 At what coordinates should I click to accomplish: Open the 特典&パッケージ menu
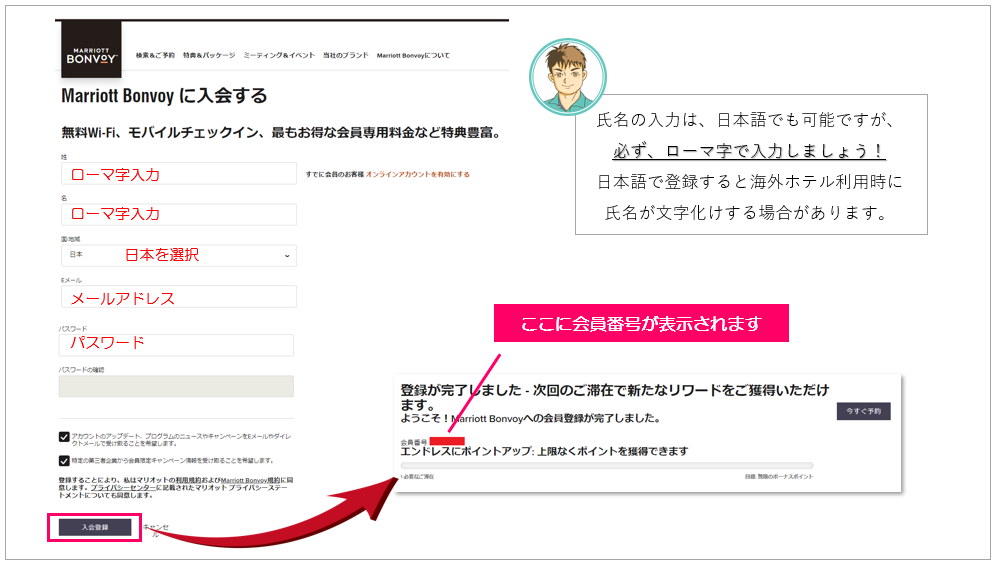click(209, 55)
